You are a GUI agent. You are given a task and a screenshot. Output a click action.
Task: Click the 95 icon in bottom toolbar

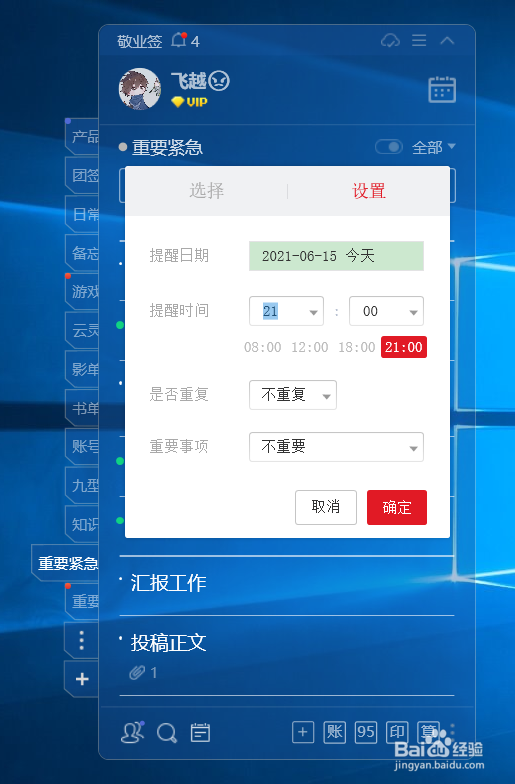point(366,732)
